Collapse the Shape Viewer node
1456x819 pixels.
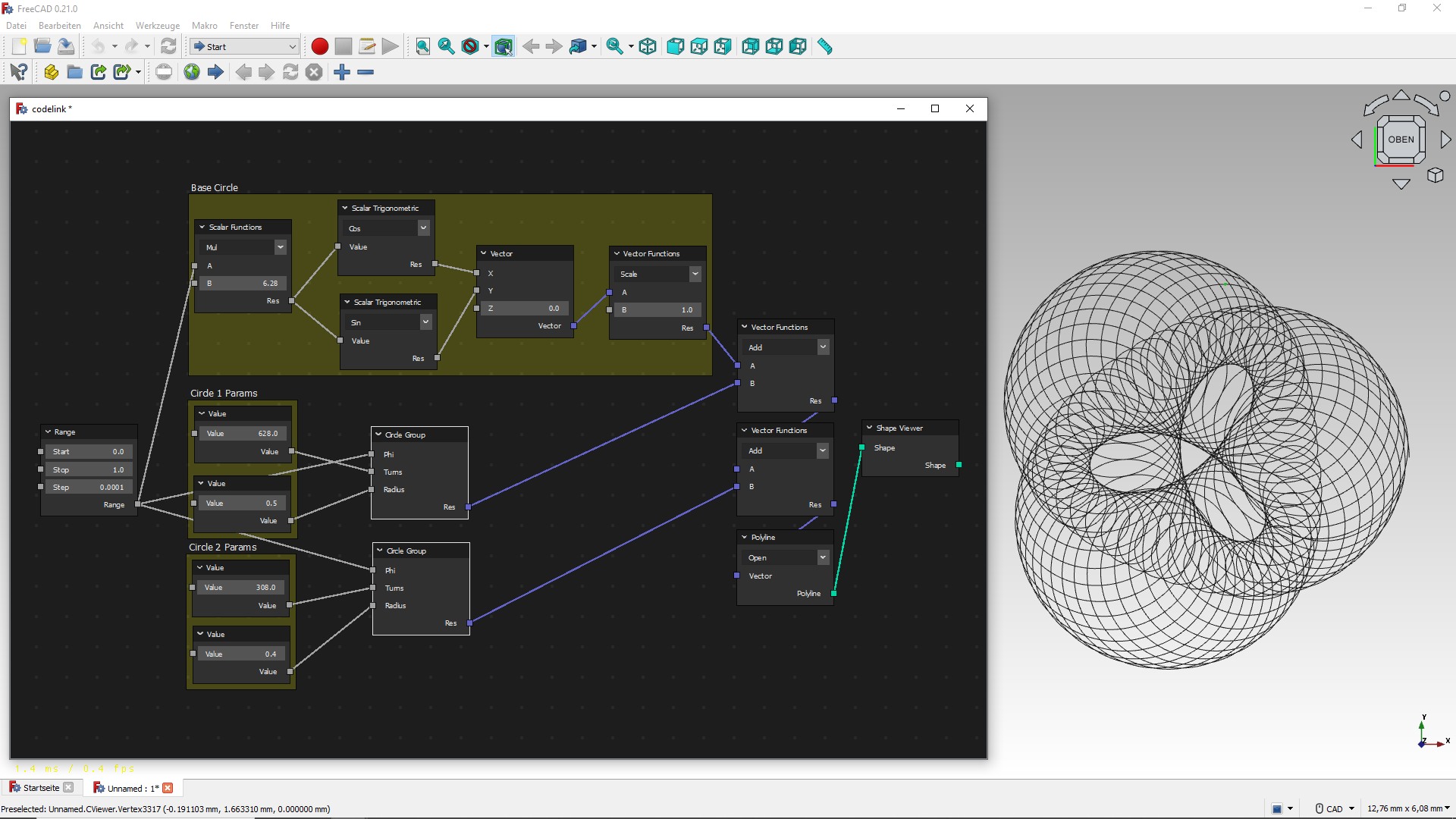click(870, 428)
